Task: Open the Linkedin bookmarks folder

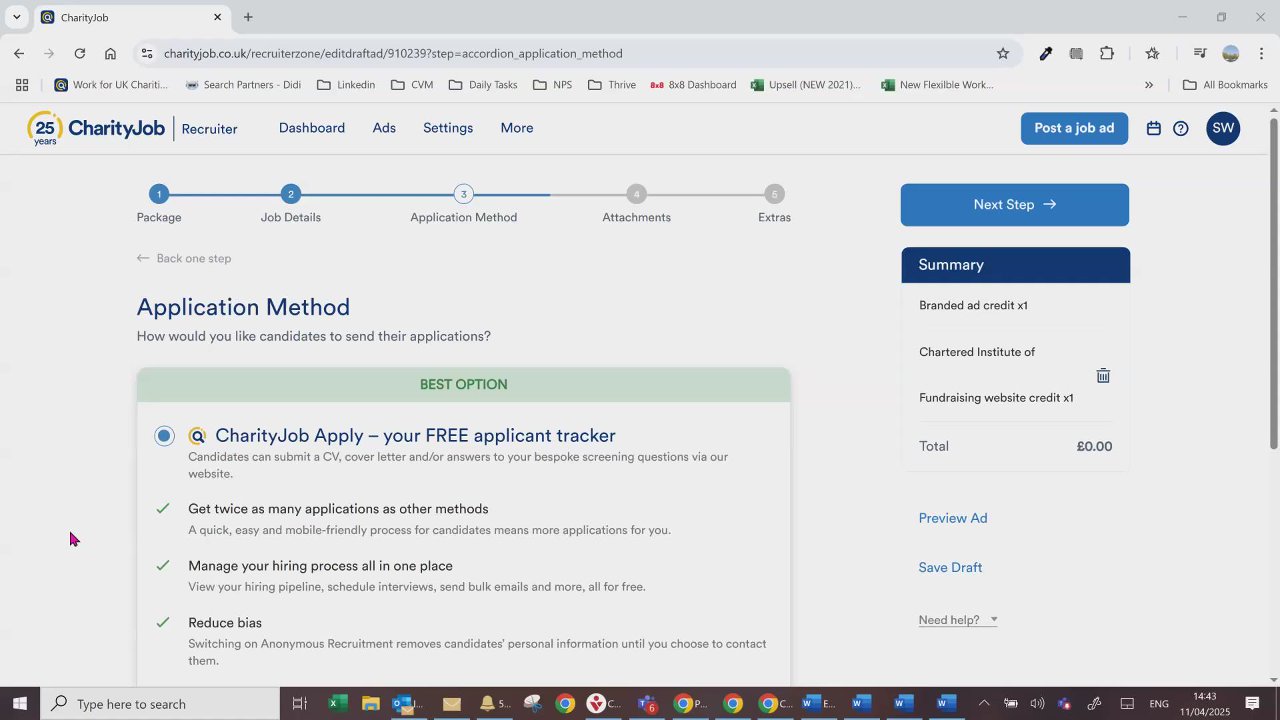Action: click(x=346, y=85)
